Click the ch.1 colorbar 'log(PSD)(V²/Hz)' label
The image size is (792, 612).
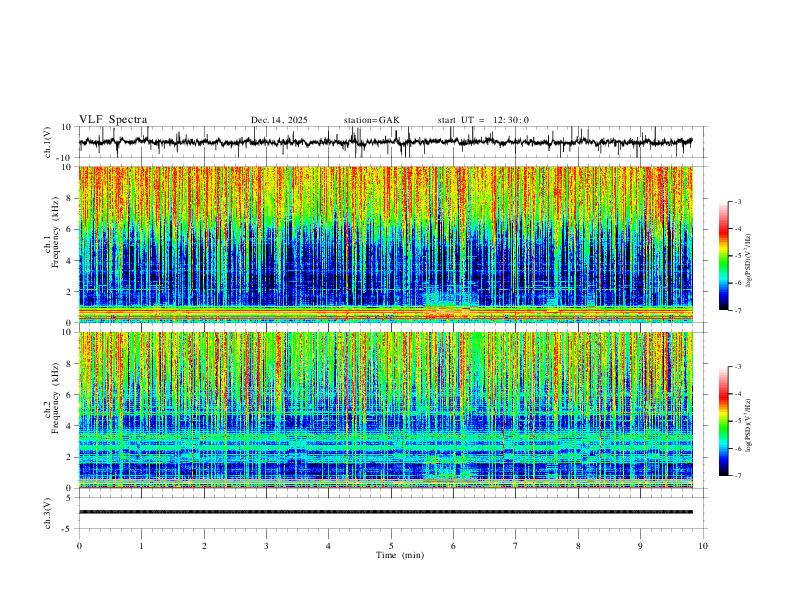click(x=749, y=261)
